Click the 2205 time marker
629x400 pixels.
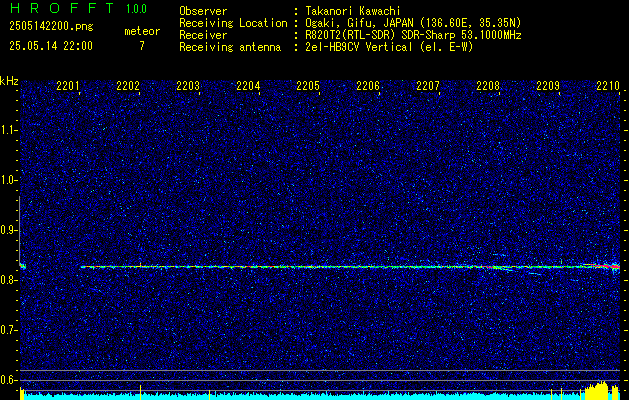tap(308, 85)
